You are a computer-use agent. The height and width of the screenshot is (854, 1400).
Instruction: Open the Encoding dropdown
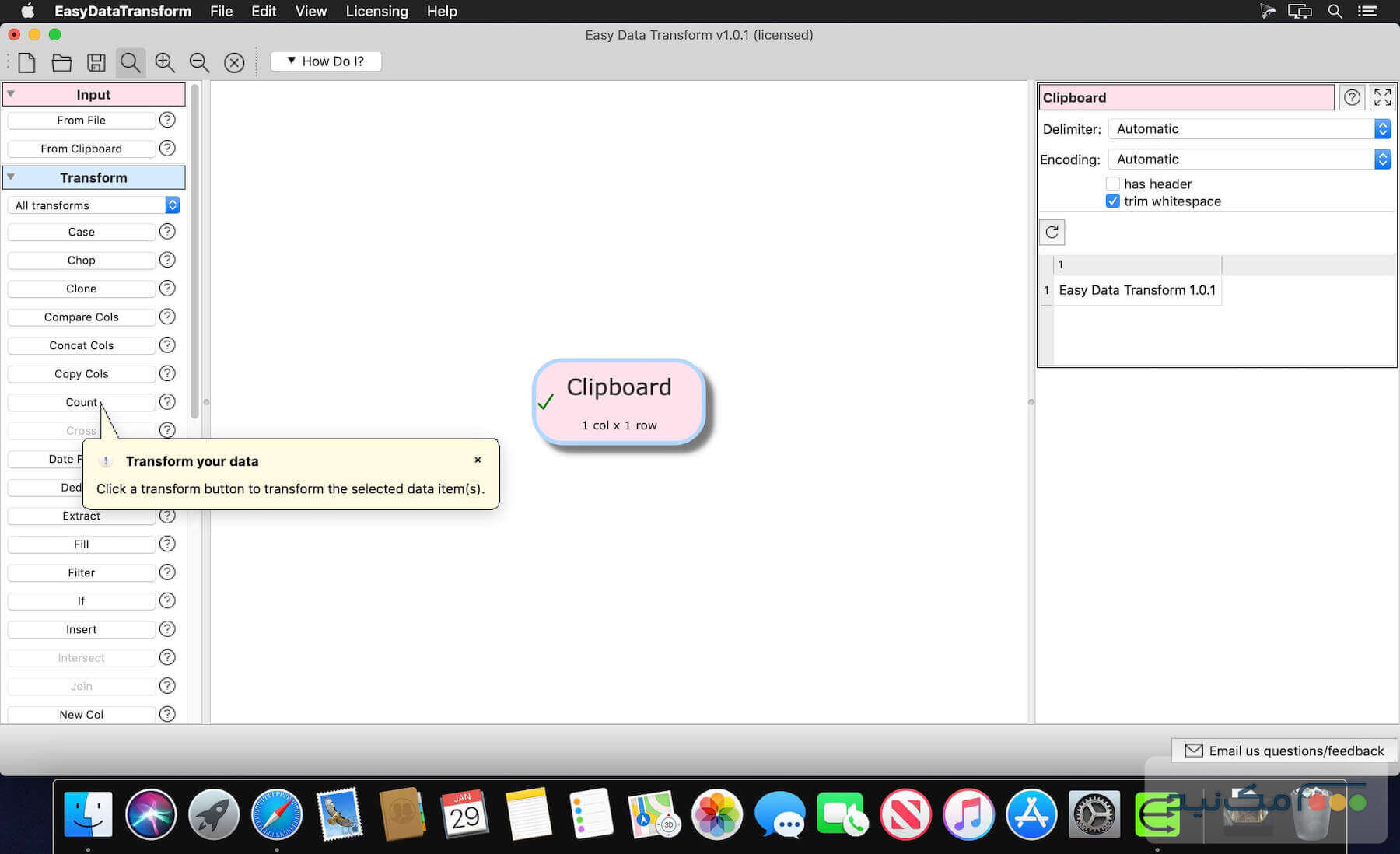tap(1248, 159)
